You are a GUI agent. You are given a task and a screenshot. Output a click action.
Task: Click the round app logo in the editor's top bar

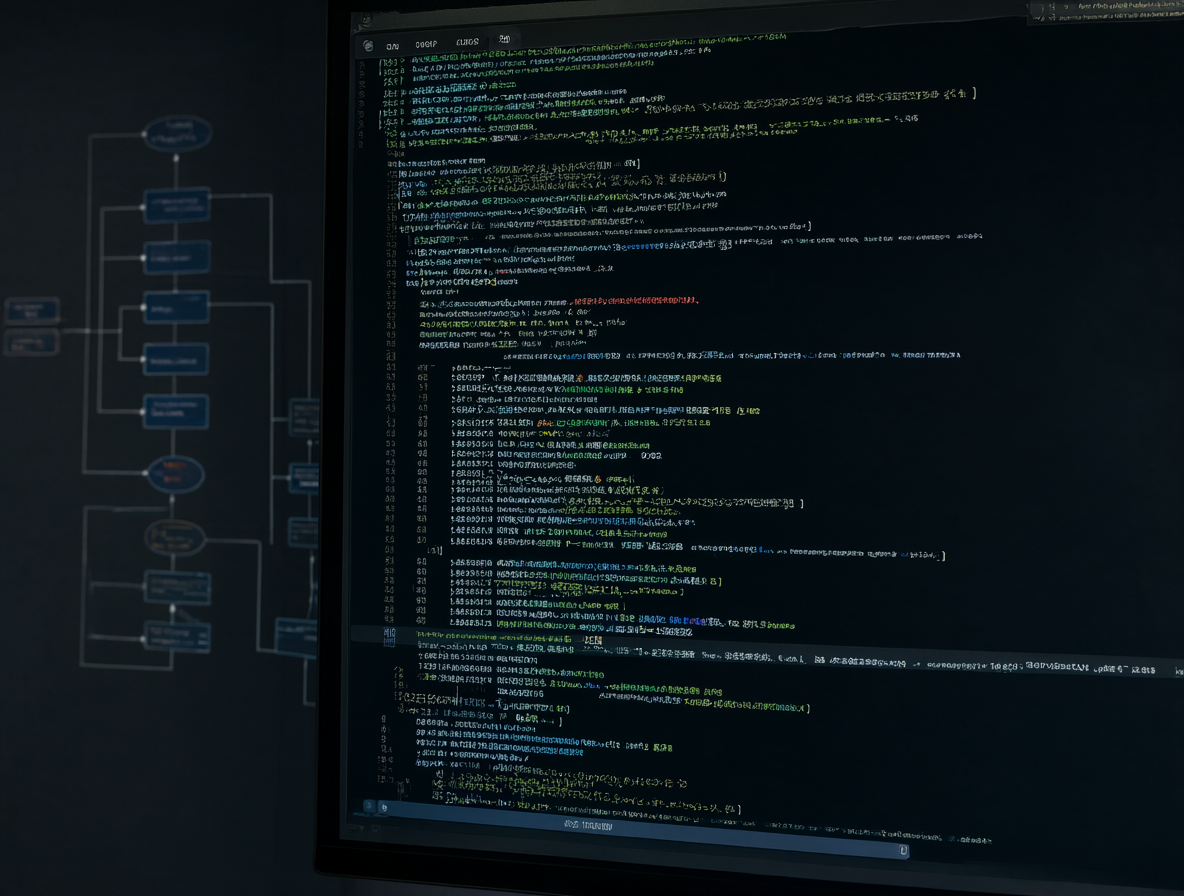pos(368,46)
